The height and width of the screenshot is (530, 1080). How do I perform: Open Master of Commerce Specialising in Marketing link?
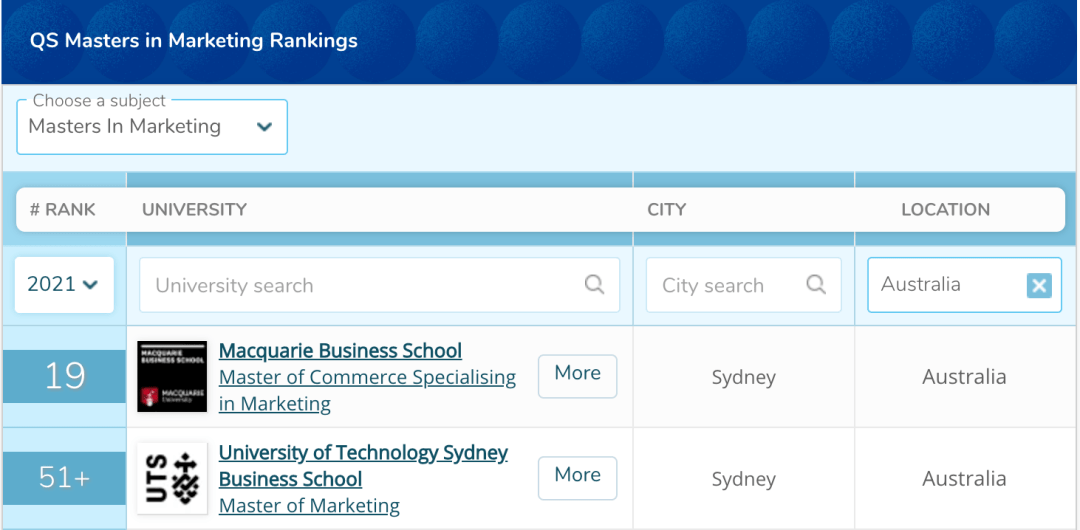(x=367, y=390)
